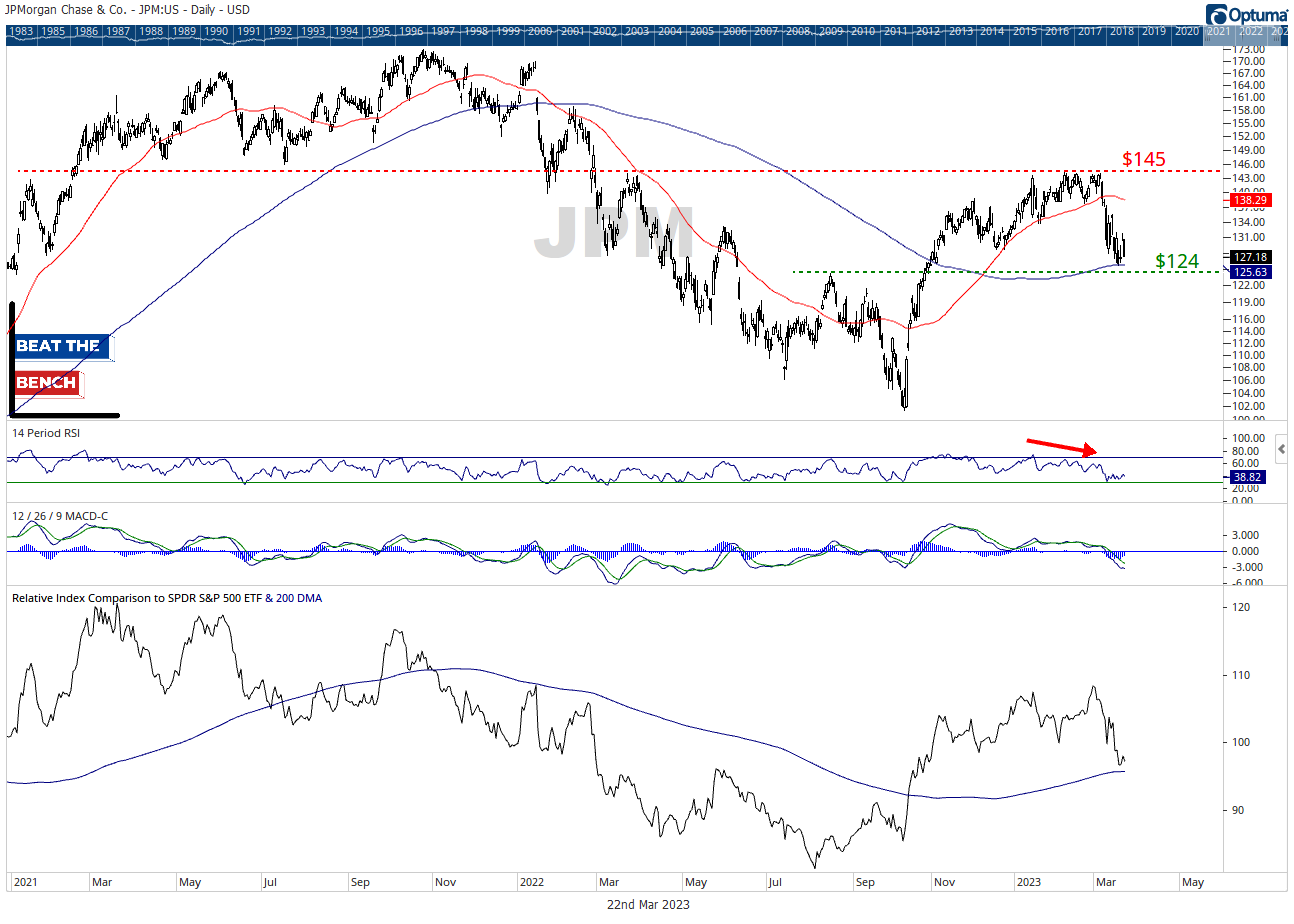Click the 38.82 RSI value tag

1246,478
